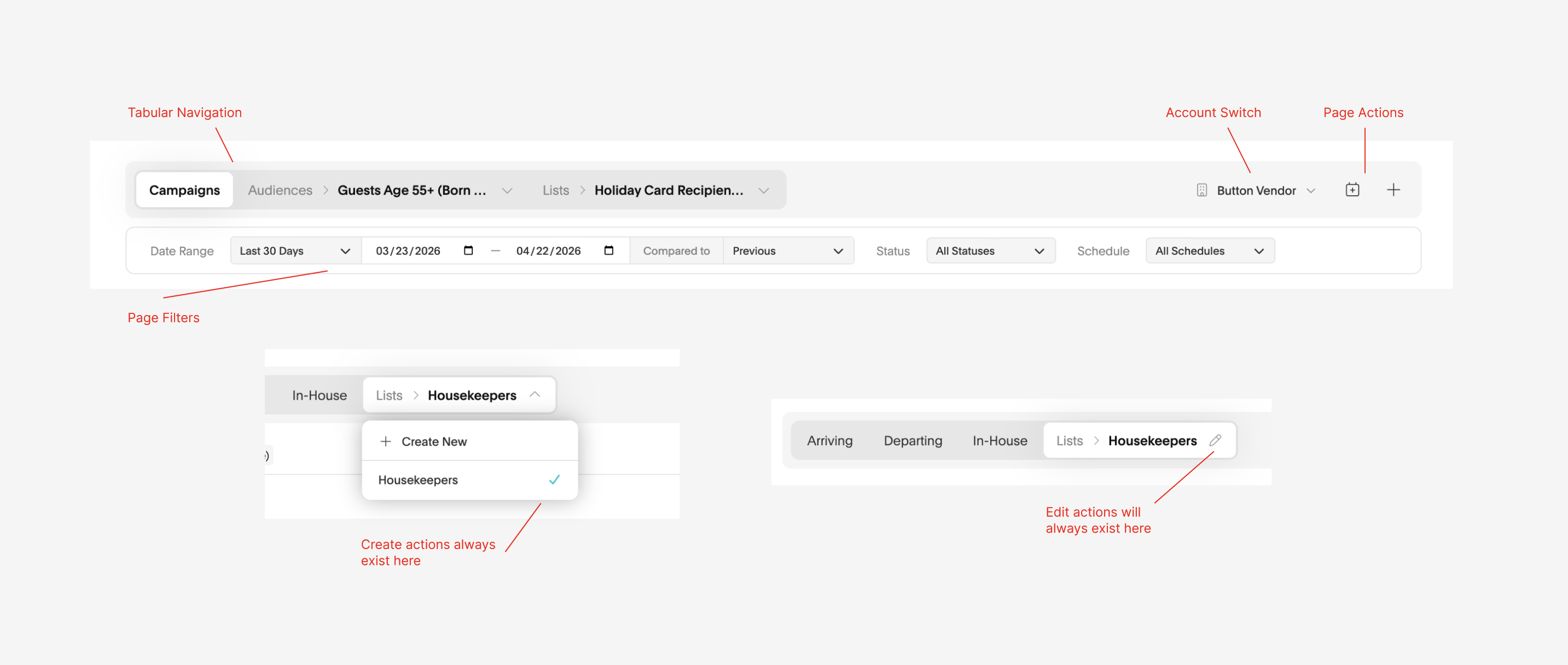Click the 03/23/2026 start date field
The image size is (1568, 665).
click(x=408, y=250)
